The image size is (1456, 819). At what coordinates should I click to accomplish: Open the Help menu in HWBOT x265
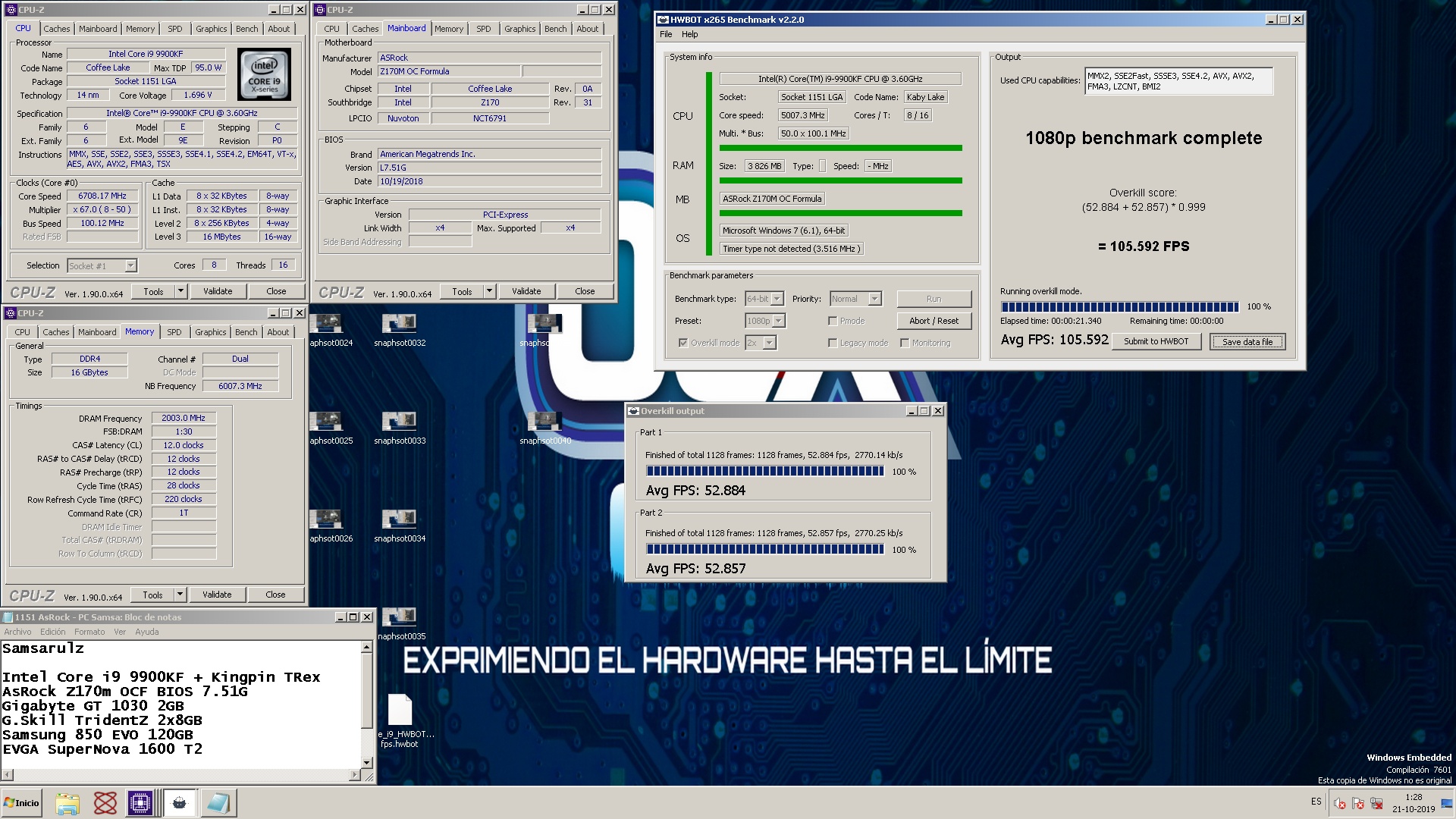click(x=689, y=34)
